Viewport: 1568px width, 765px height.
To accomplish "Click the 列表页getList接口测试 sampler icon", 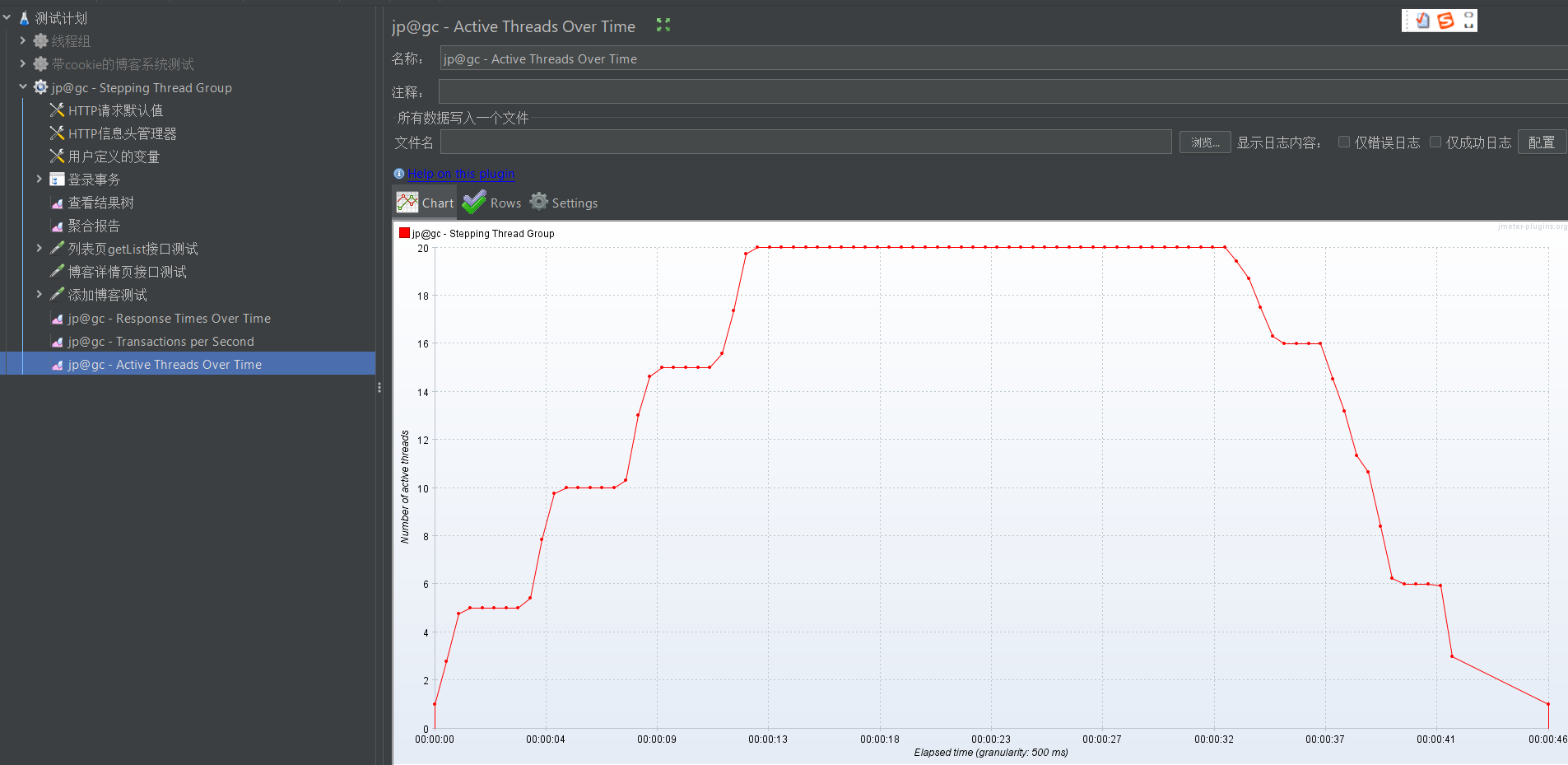I will (57, 249).
